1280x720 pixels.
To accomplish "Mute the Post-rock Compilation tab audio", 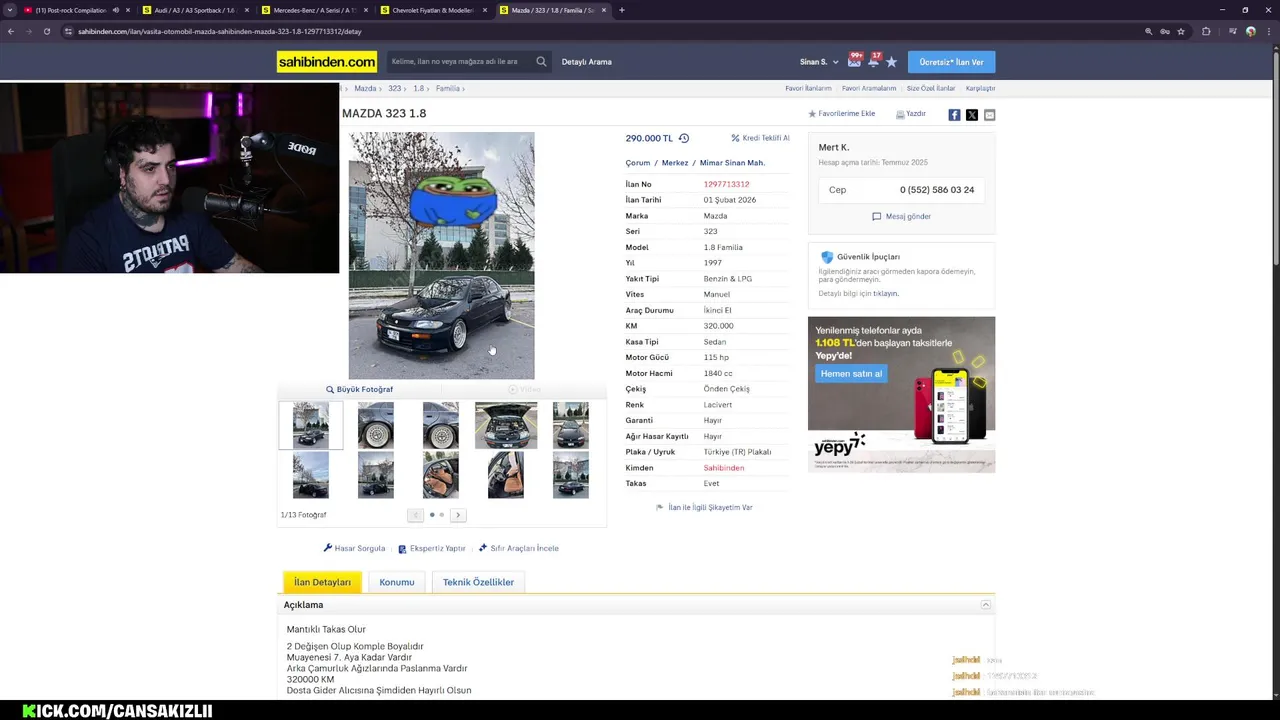I will click(115, 10).
